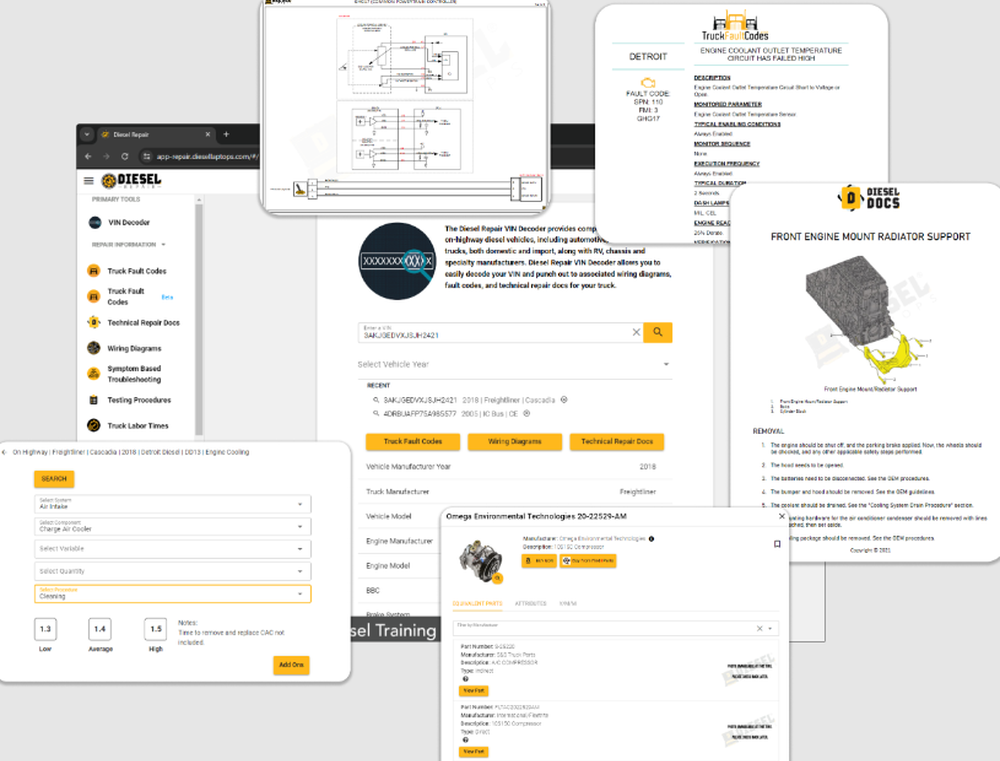Viewport: 1000px width, 761px height.
Task: Click yellow Technical Repair Docs button
Action: point(617,441)
